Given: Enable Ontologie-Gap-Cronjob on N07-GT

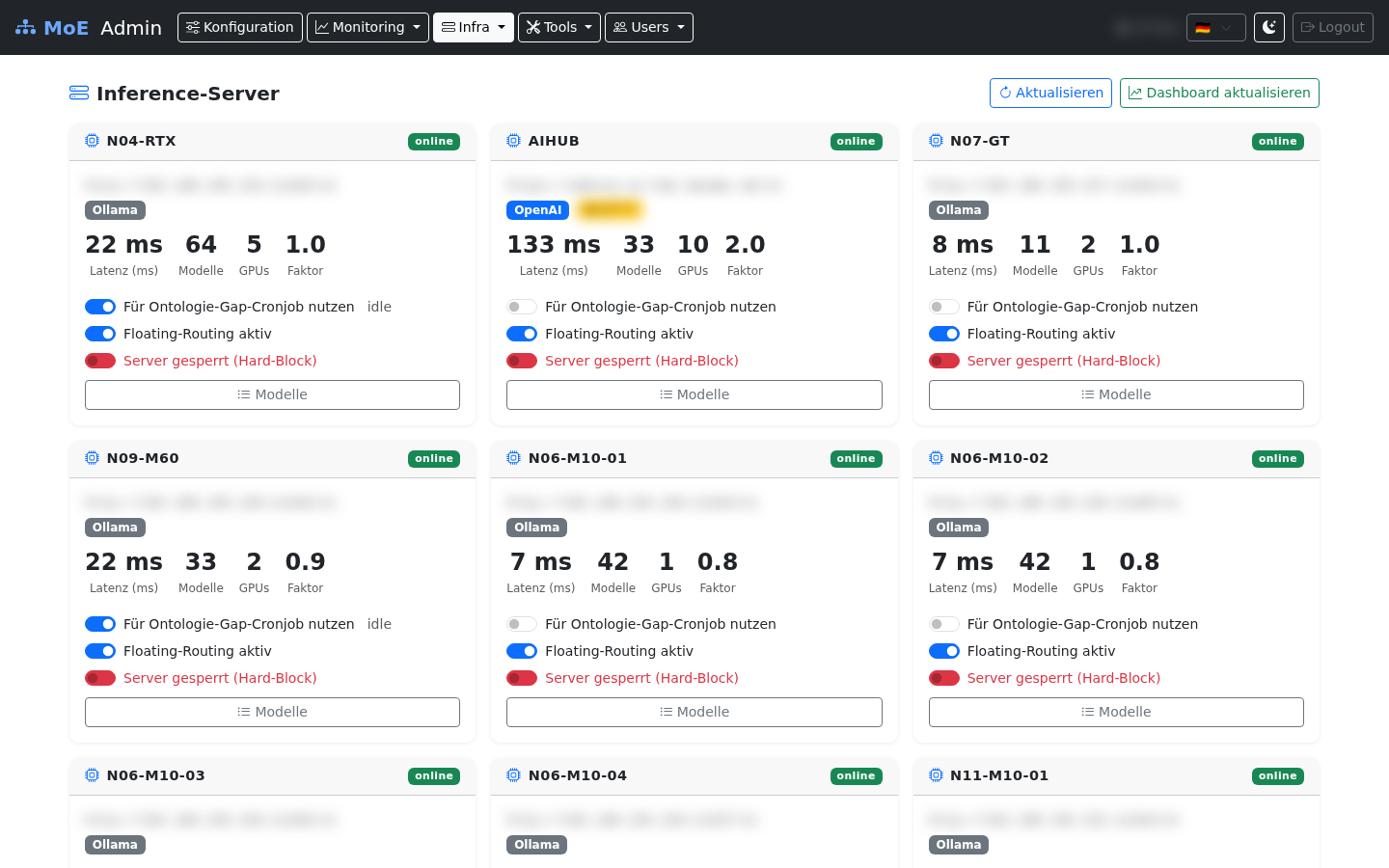Looking at the screenshot, I should pos(944,307).
